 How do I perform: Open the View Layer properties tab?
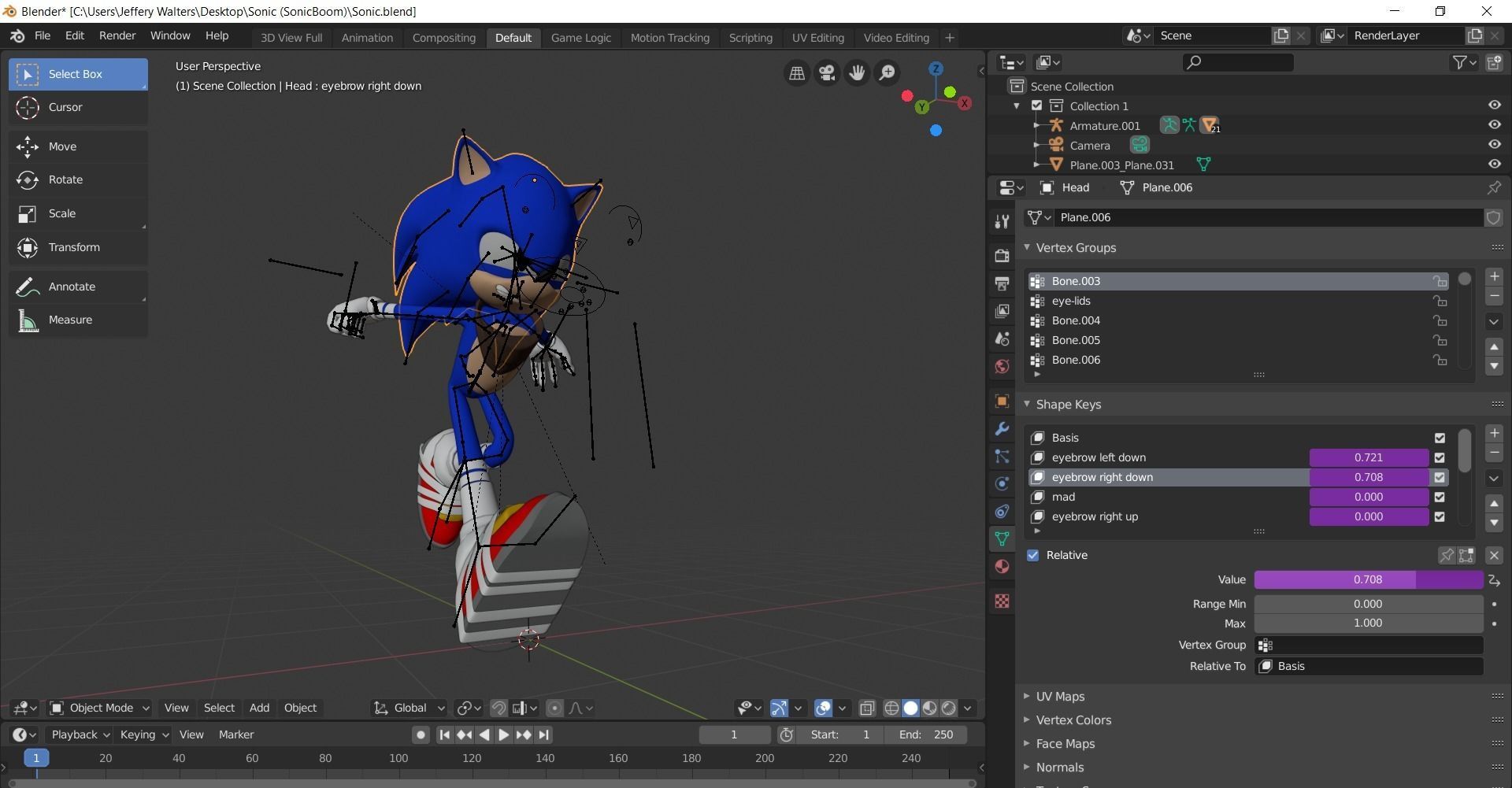tap(1002, 311)
